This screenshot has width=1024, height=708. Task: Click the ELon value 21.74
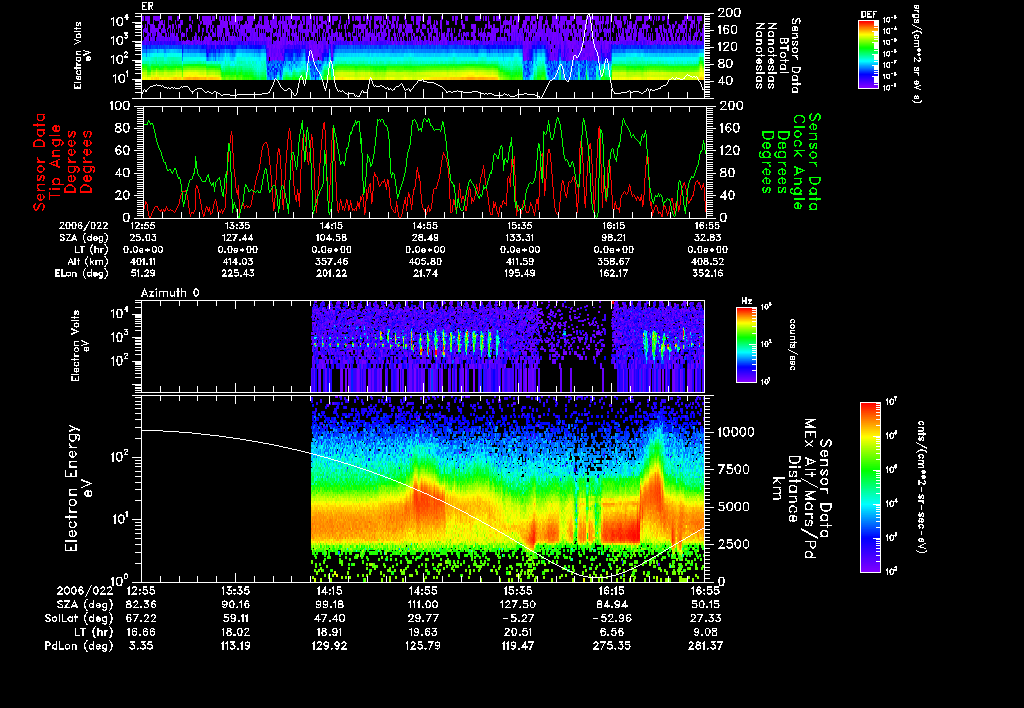[x=426, y=274]
